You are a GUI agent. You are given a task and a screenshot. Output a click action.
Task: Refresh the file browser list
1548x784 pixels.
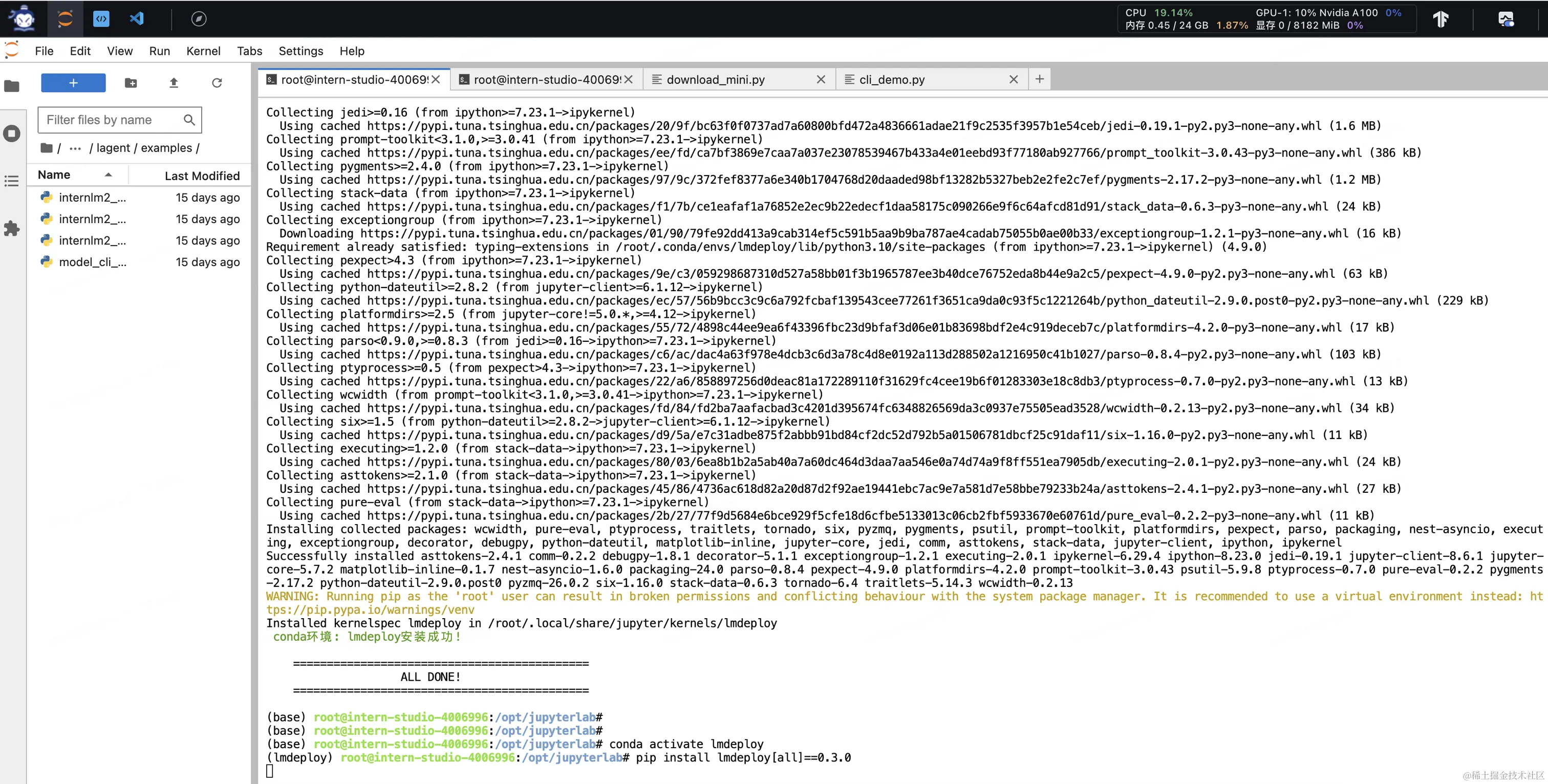click(217, 83)
